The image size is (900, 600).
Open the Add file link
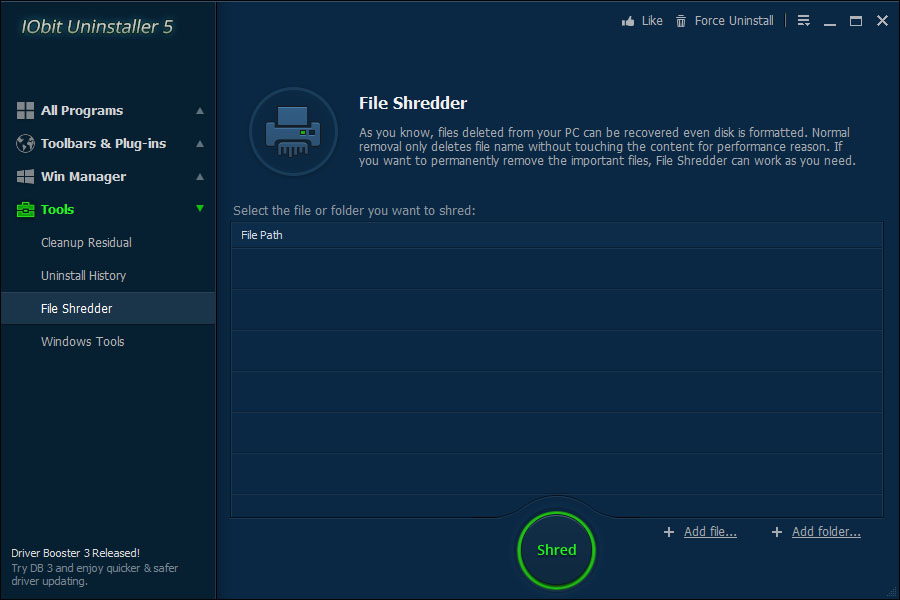pyautogui.click(x=710, y=531)
